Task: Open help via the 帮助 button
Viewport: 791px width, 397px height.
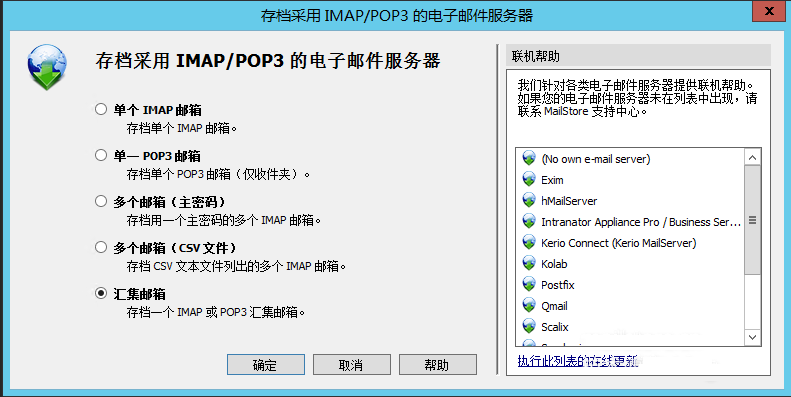Action: (437, 365)
